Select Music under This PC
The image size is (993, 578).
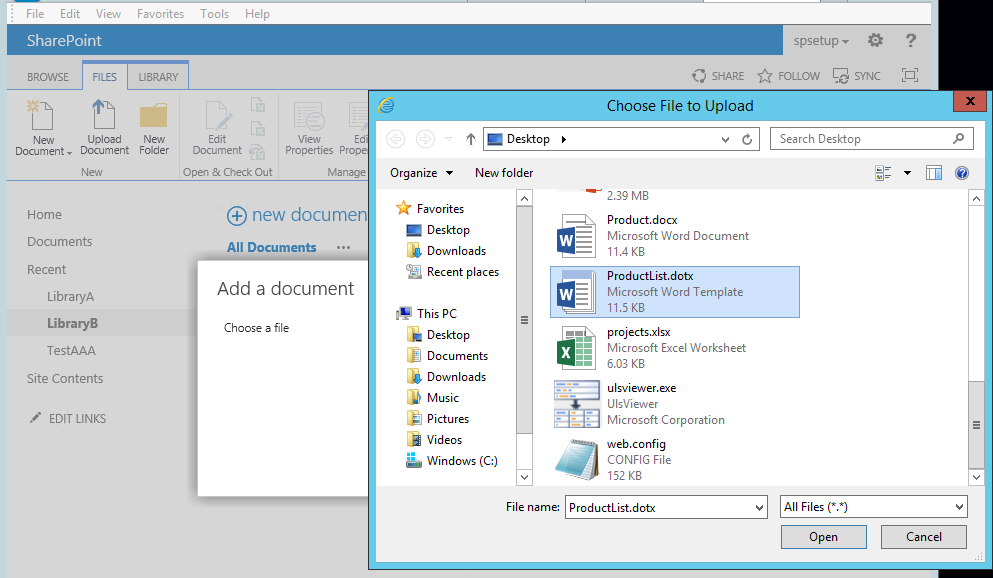pyautogui.click(x=433, y=398)
